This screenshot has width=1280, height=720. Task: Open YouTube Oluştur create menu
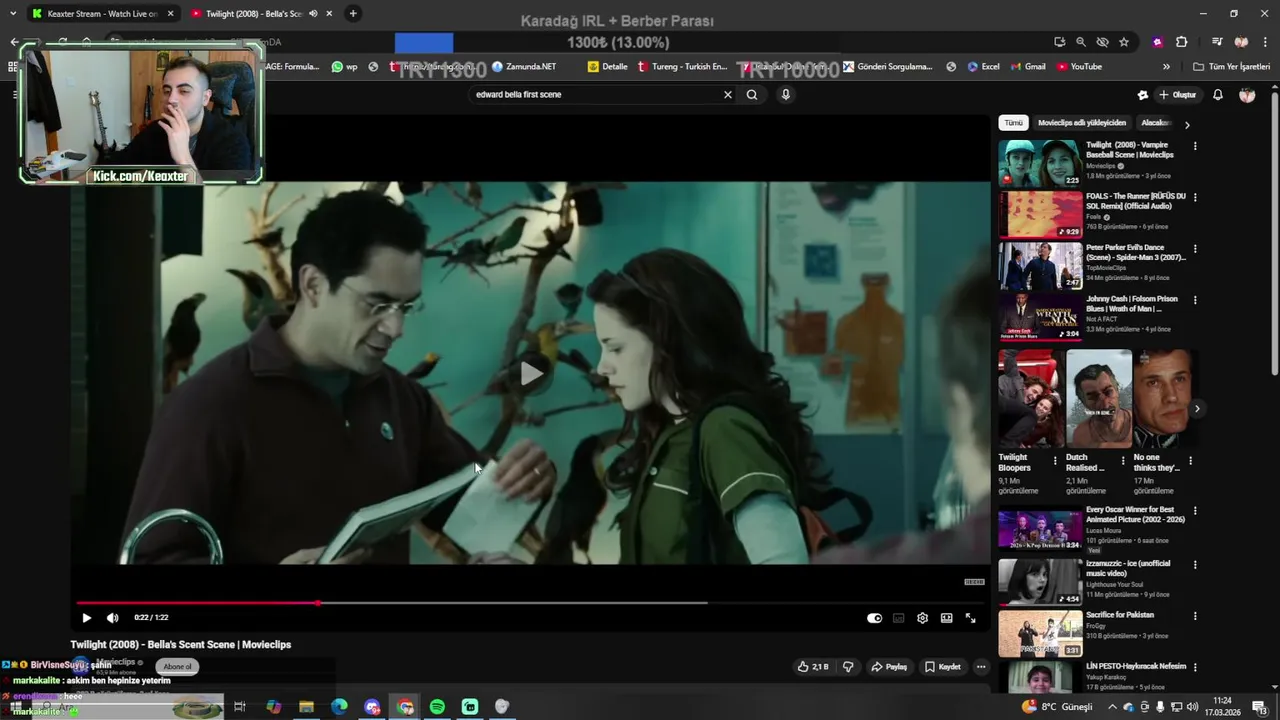click(1178, 95)
